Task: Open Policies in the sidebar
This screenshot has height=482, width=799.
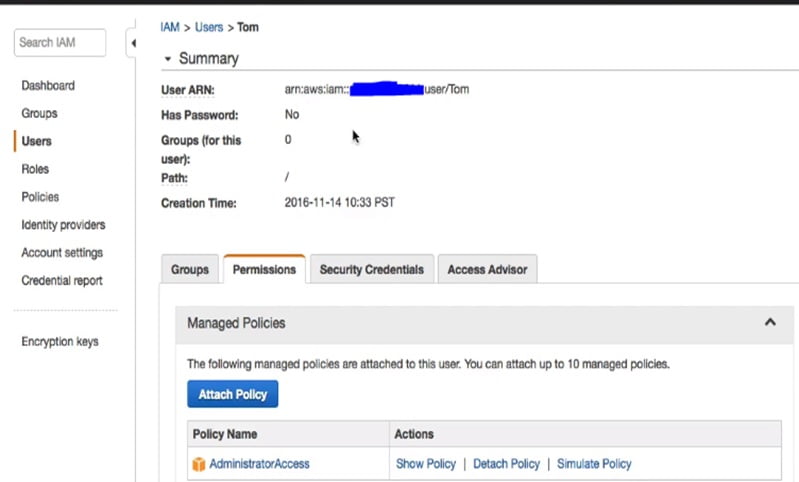Action: point(40,197)
